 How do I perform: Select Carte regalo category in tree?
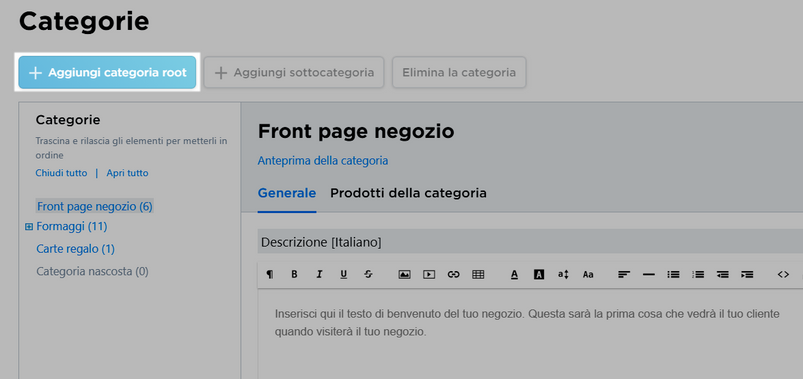[x=75, y=249]
